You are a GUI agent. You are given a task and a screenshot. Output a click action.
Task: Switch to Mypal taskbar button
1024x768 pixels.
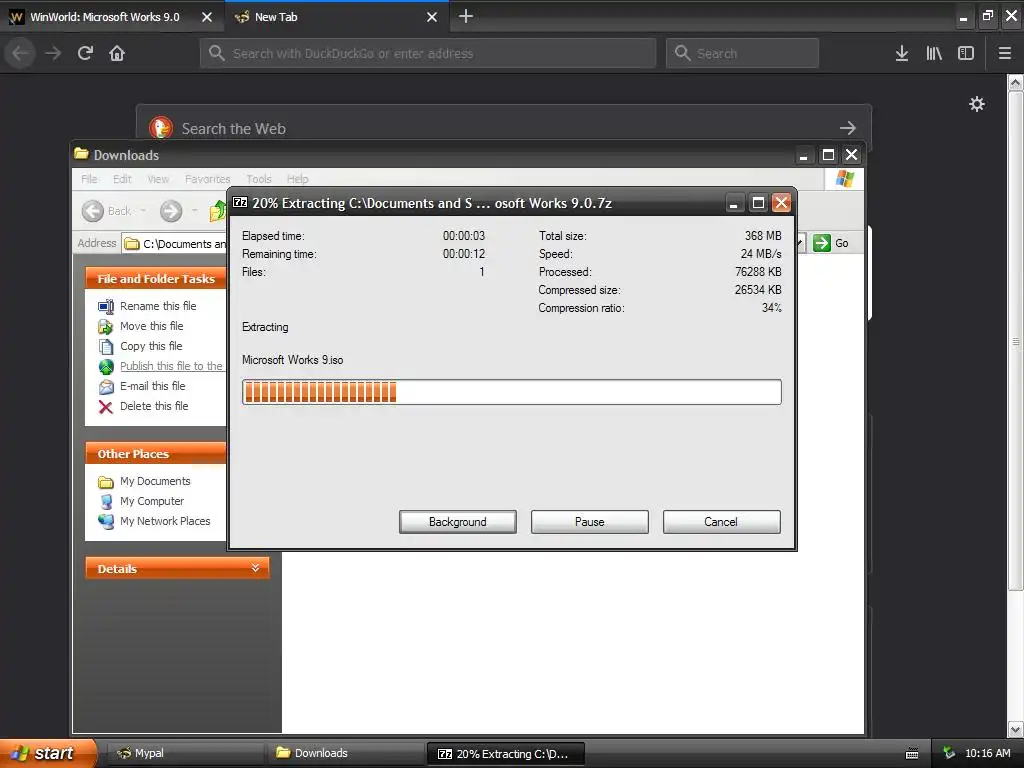pos(185,753)
